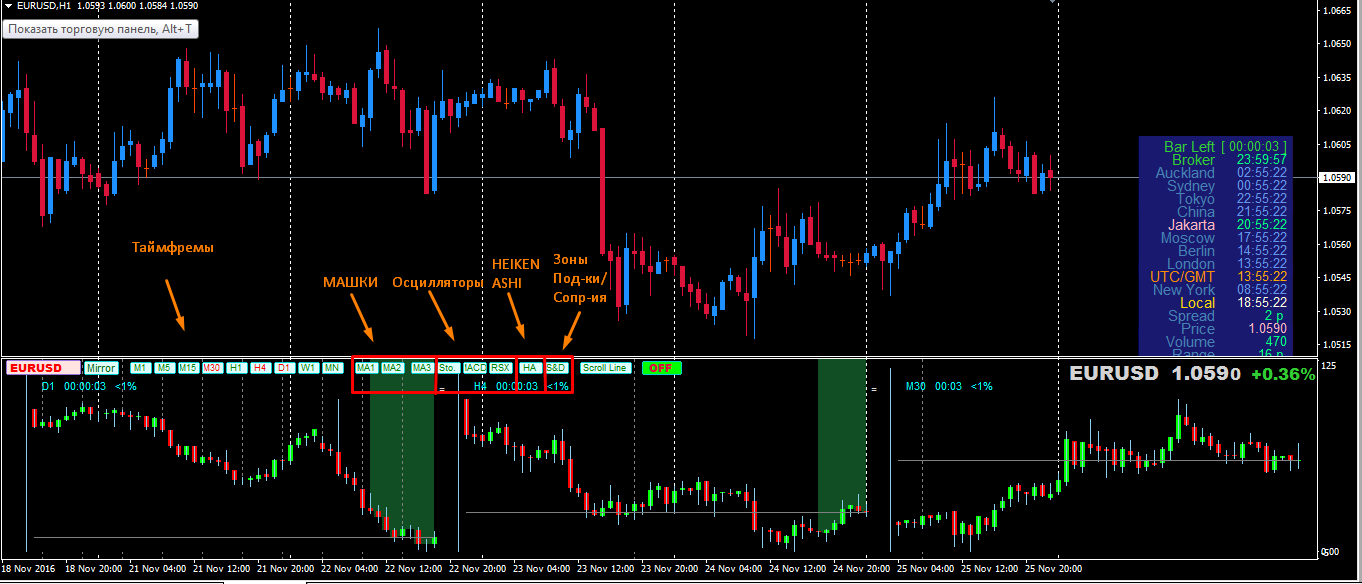Click the 1.0665 price axis label

point(1337,11)
